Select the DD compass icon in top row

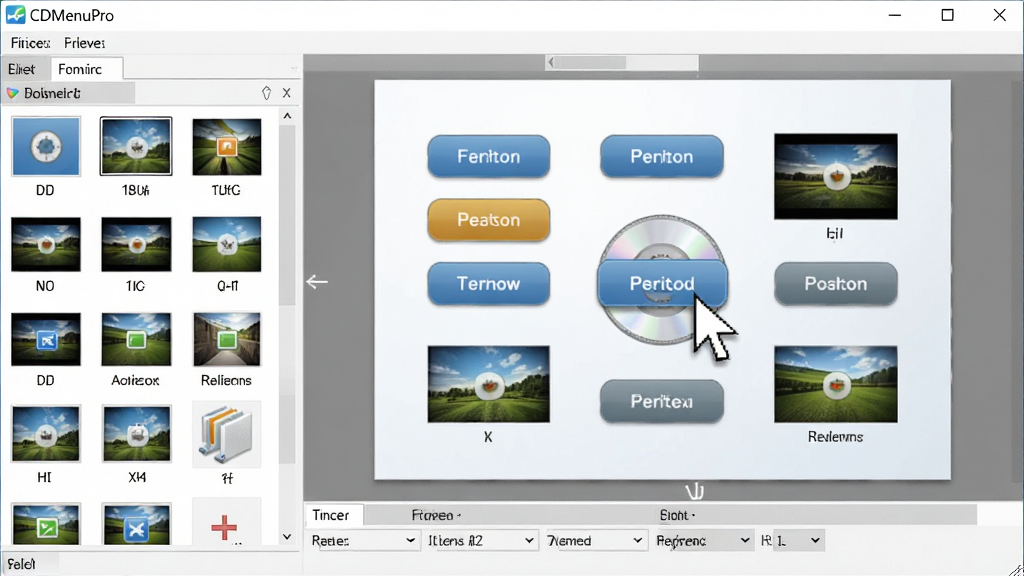coord(46,146)
